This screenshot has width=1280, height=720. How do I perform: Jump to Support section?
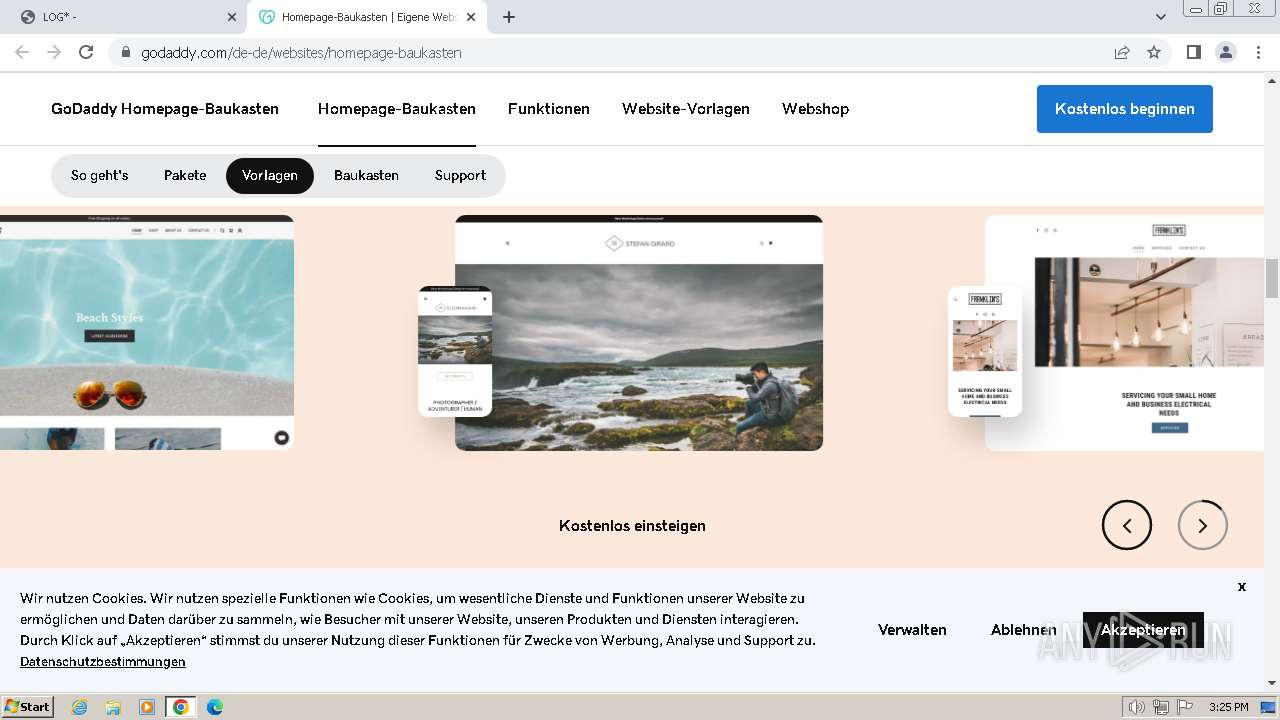pos(460,175)
